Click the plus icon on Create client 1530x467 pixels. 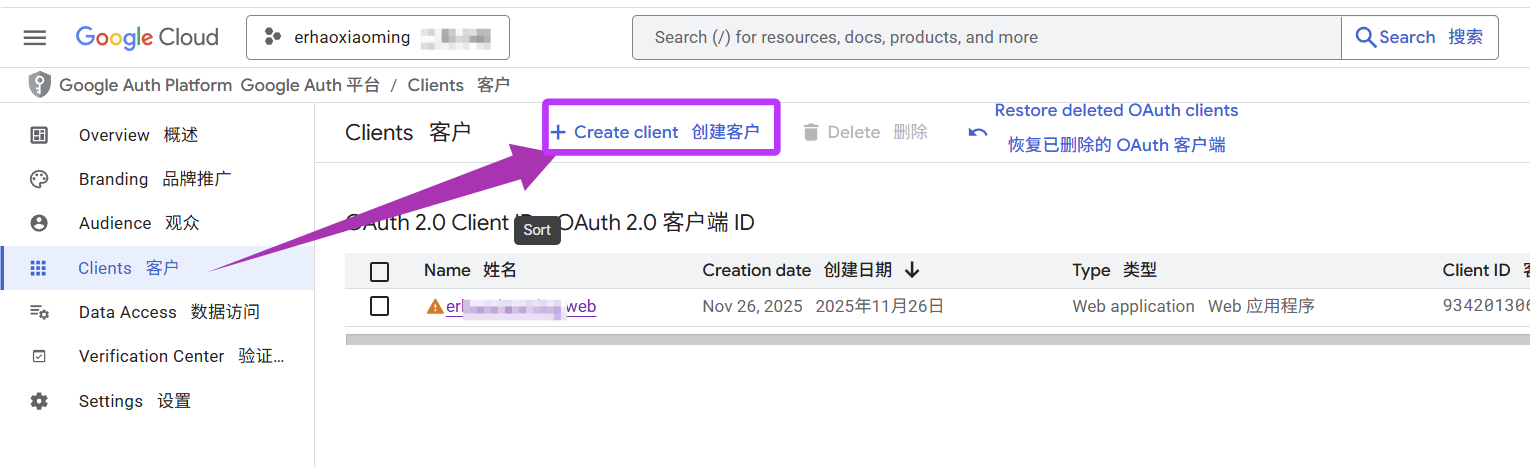[558, 132]
